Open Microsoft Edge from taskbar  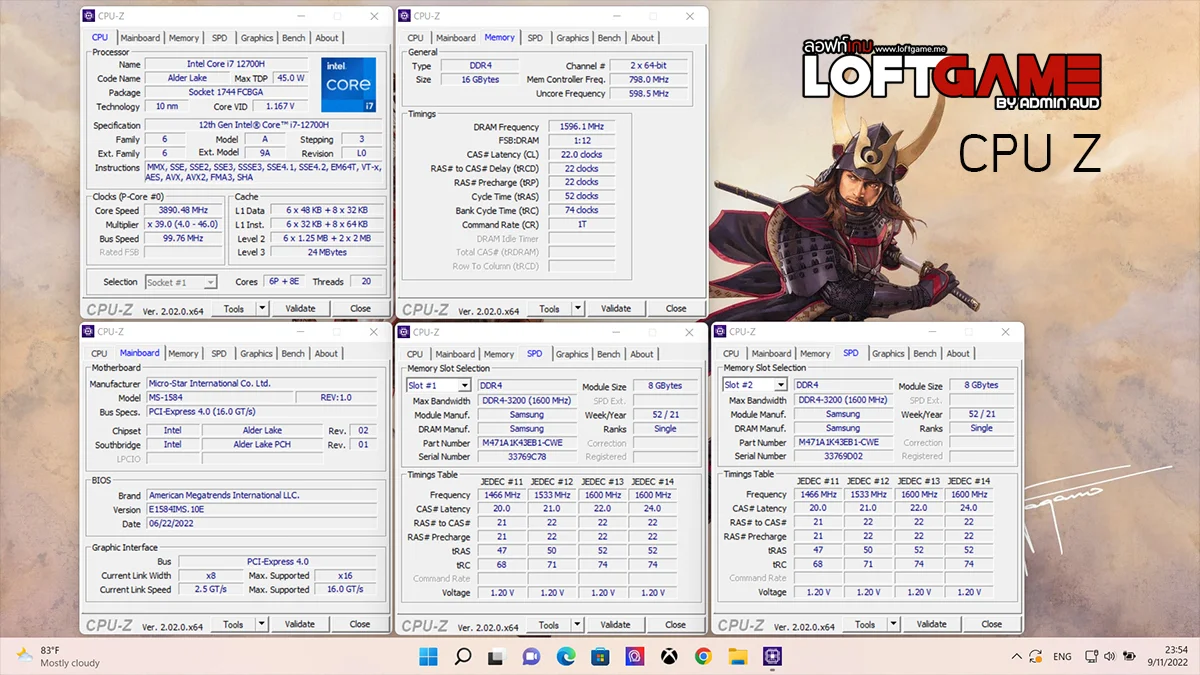click(566, 657)
